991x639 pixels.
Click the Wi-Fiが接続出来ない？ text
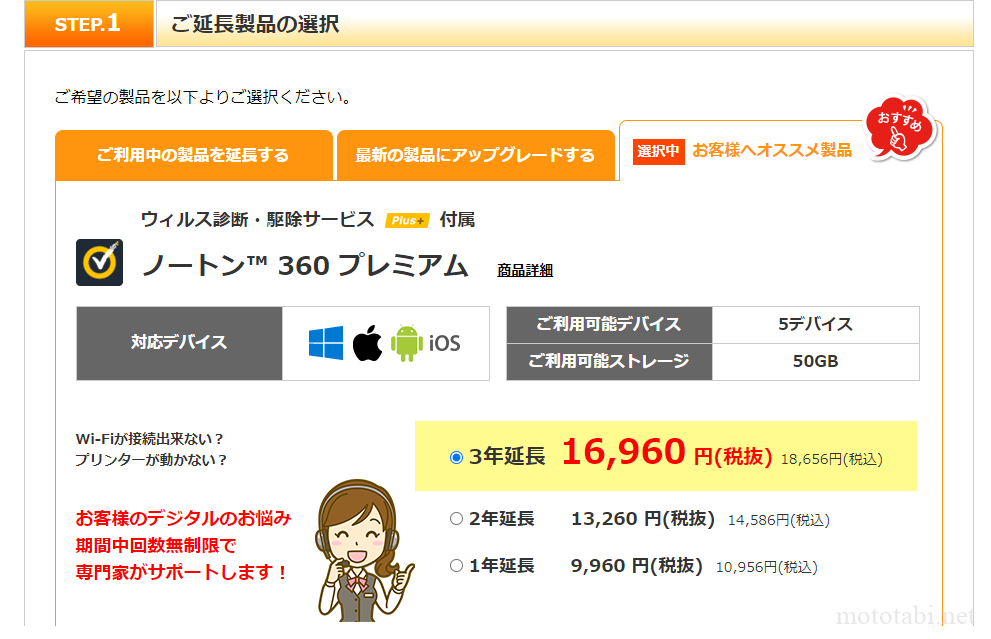(150, 439)
